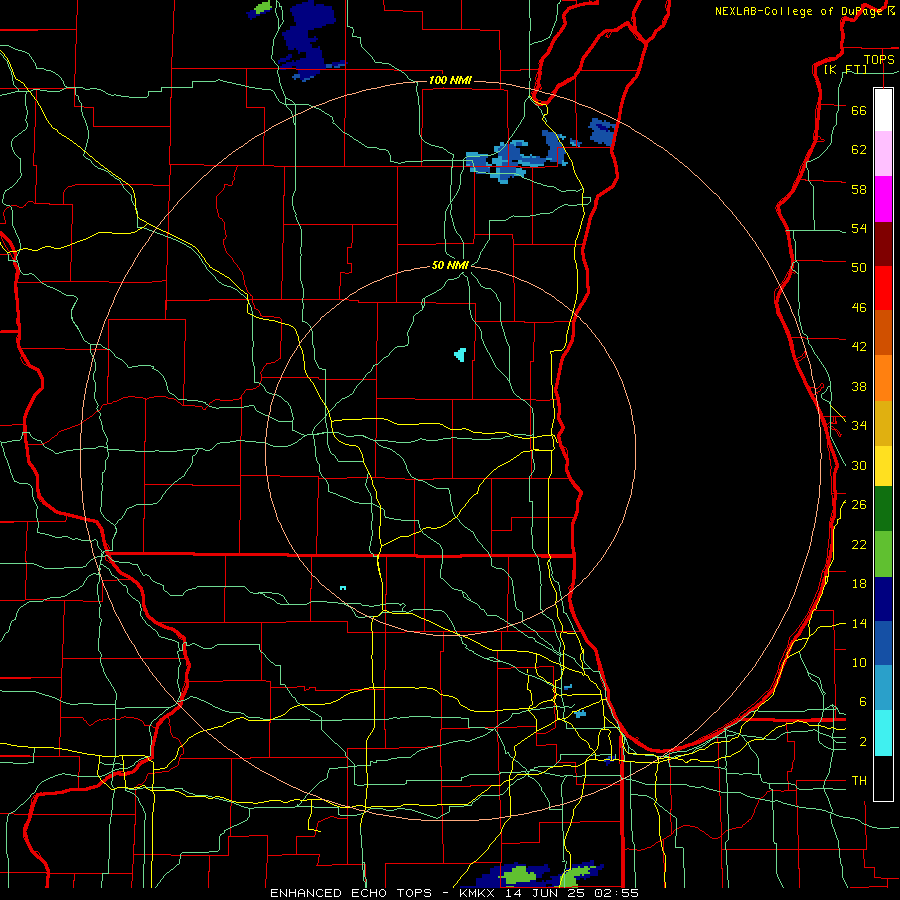Click the cyan legend swatch
This screenshot has height=900, width=900.
(x=883, y=733)
